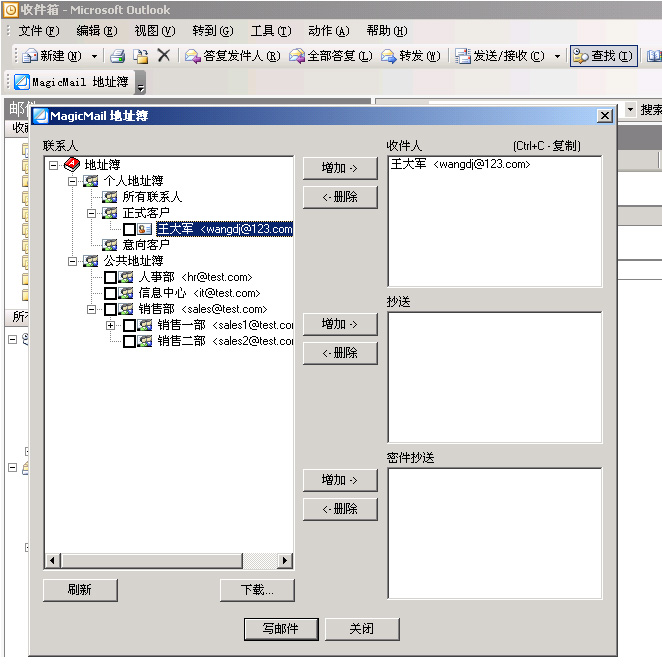Click the contact card icon for 王大军
The width and height of the screenshot is (662, 670).
tap(144, 229)
